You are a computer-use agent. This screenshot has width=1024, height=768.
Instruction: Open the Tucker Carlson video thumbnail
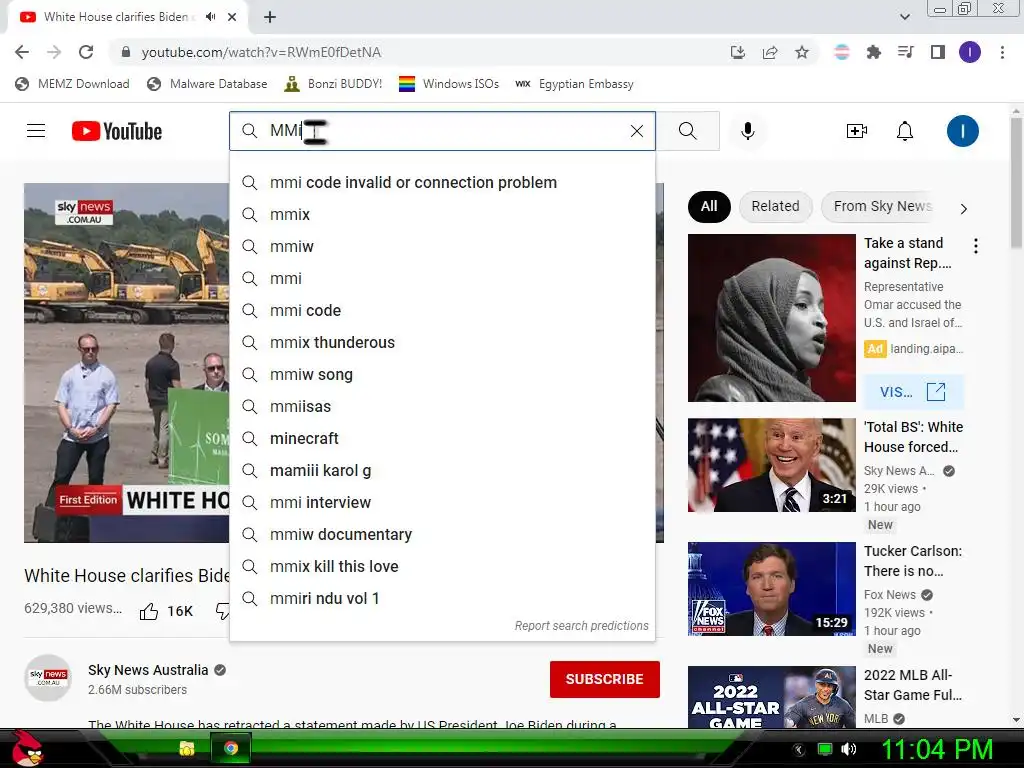pyautogui.click(x=771, y=589)
